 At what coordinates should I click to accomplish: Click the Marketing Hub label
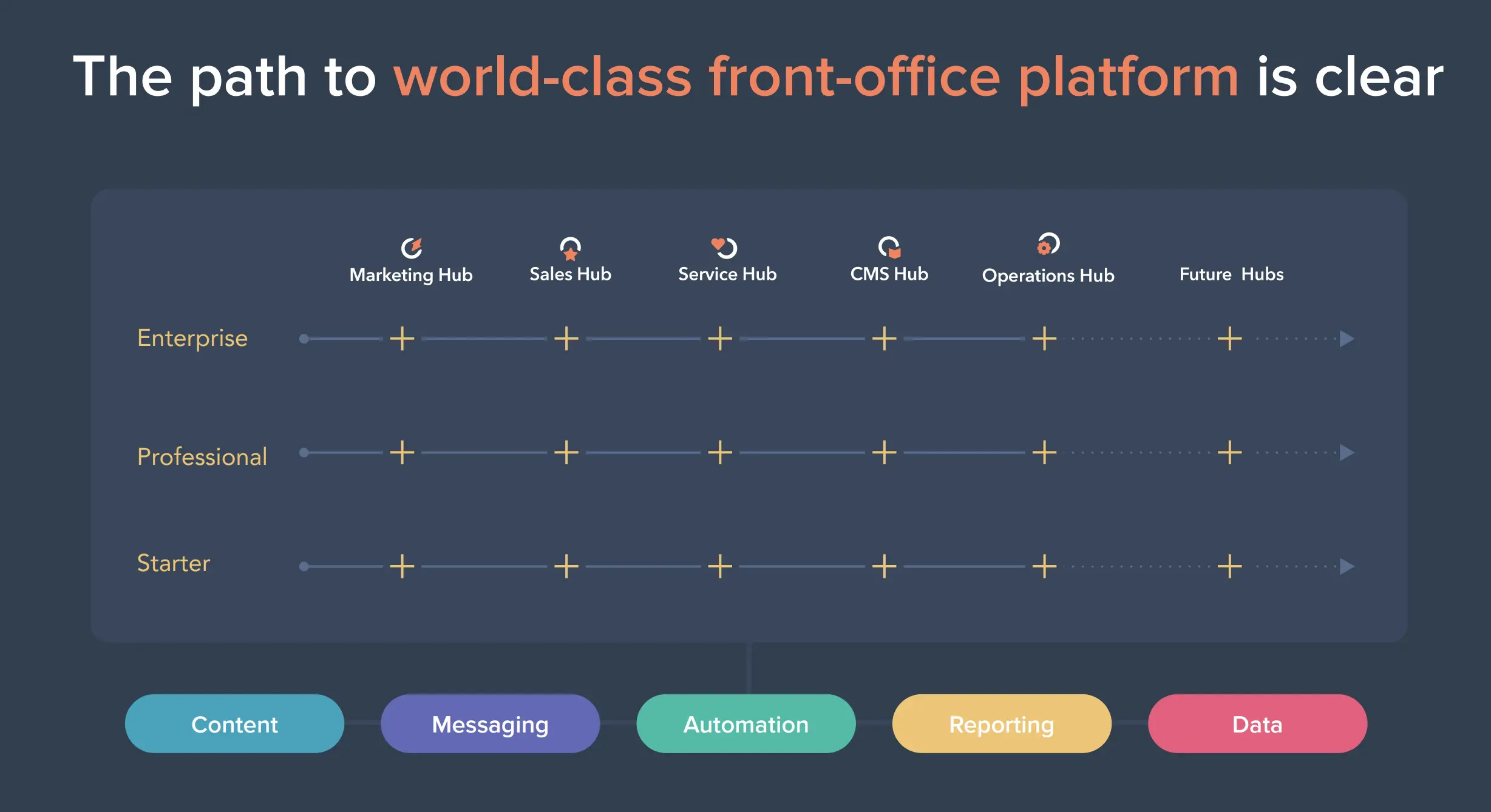pyautogui.click(x=411, y=275)
